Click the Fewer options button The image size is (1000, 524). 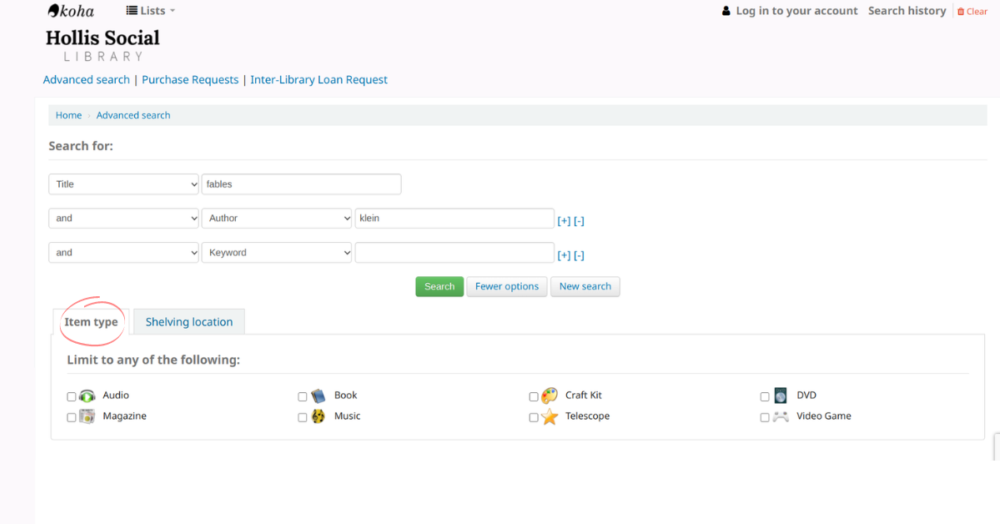pos(507,286)
